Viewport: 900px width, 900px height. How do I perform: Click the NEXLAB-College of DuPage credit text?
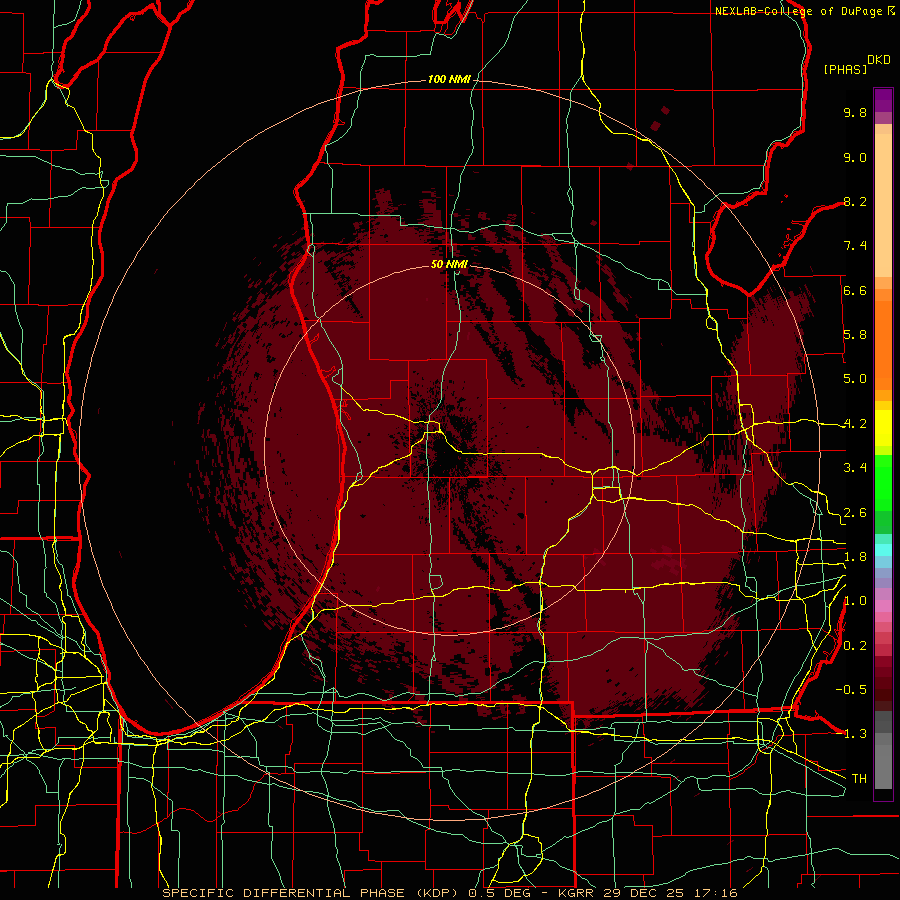798,11
